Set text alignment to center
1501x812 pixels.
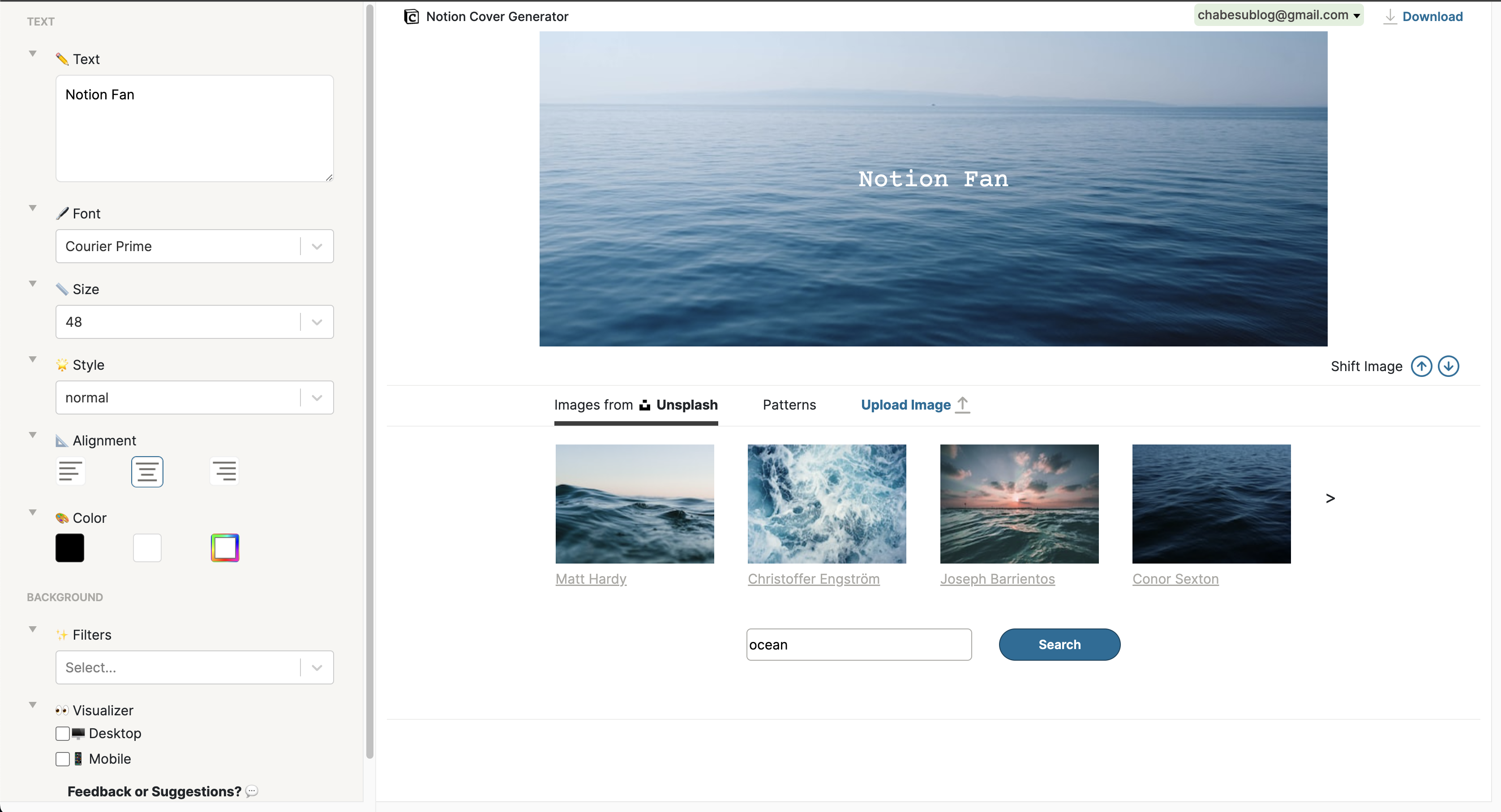pos(147,471)
